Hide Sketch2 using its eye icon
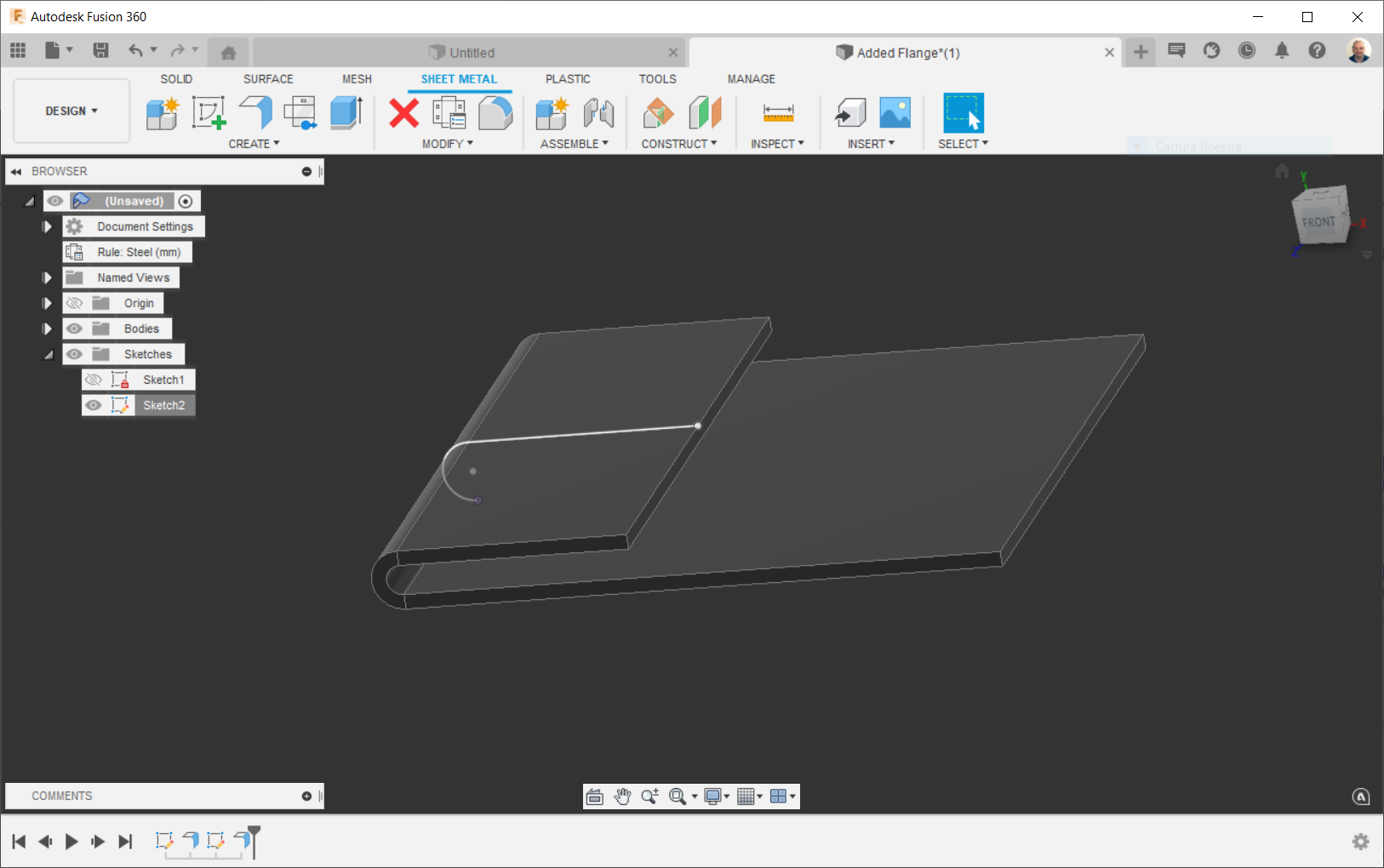This screenshot has height=868, width=1384. click(x=94, y=405)
